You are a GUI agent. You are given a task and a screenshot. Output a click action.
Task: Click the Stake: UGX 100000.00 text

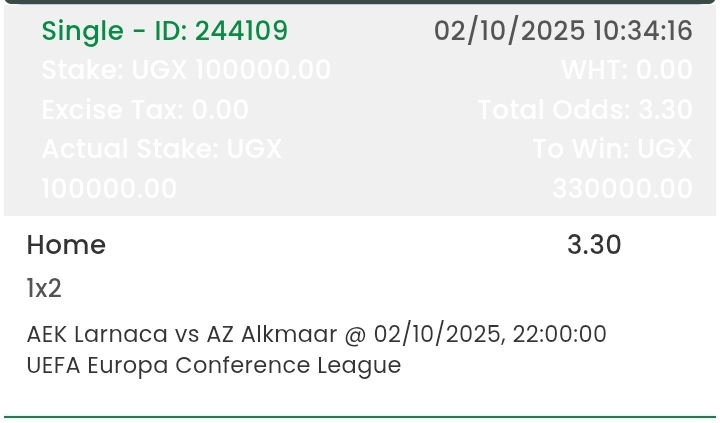point(186,70)
